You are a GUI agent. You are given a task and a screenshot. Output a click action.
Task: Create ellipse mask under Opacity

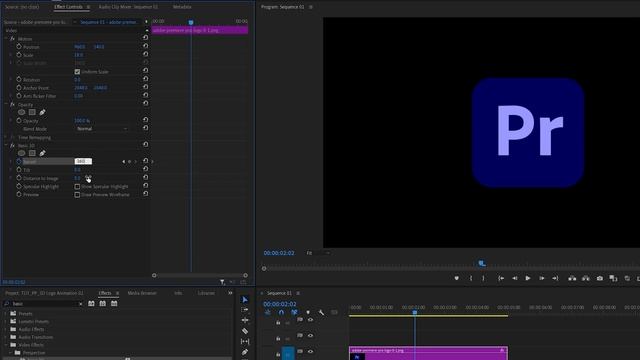pos(22,112)
